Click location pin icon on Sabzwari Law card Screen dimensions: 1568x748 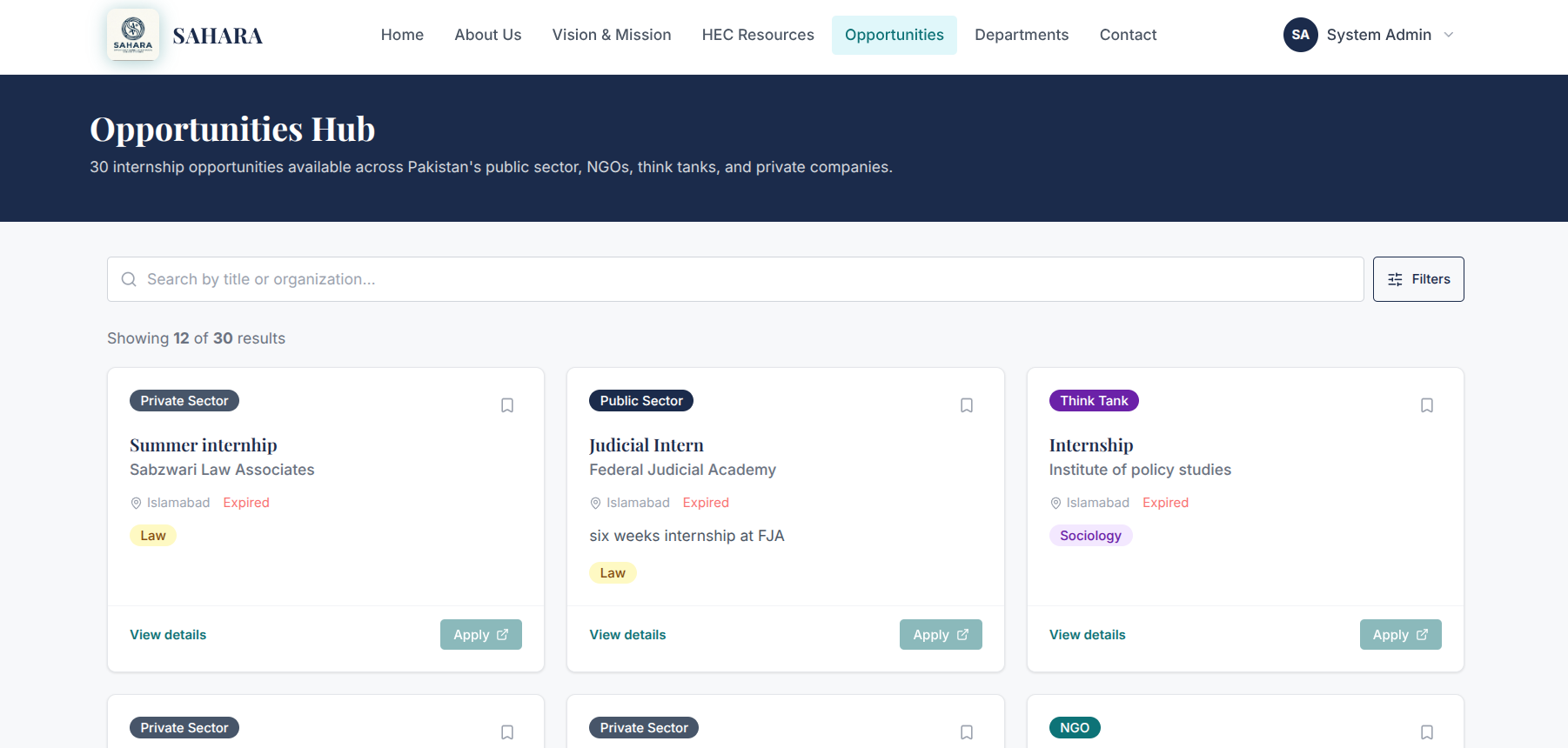(x=136, y=503)
